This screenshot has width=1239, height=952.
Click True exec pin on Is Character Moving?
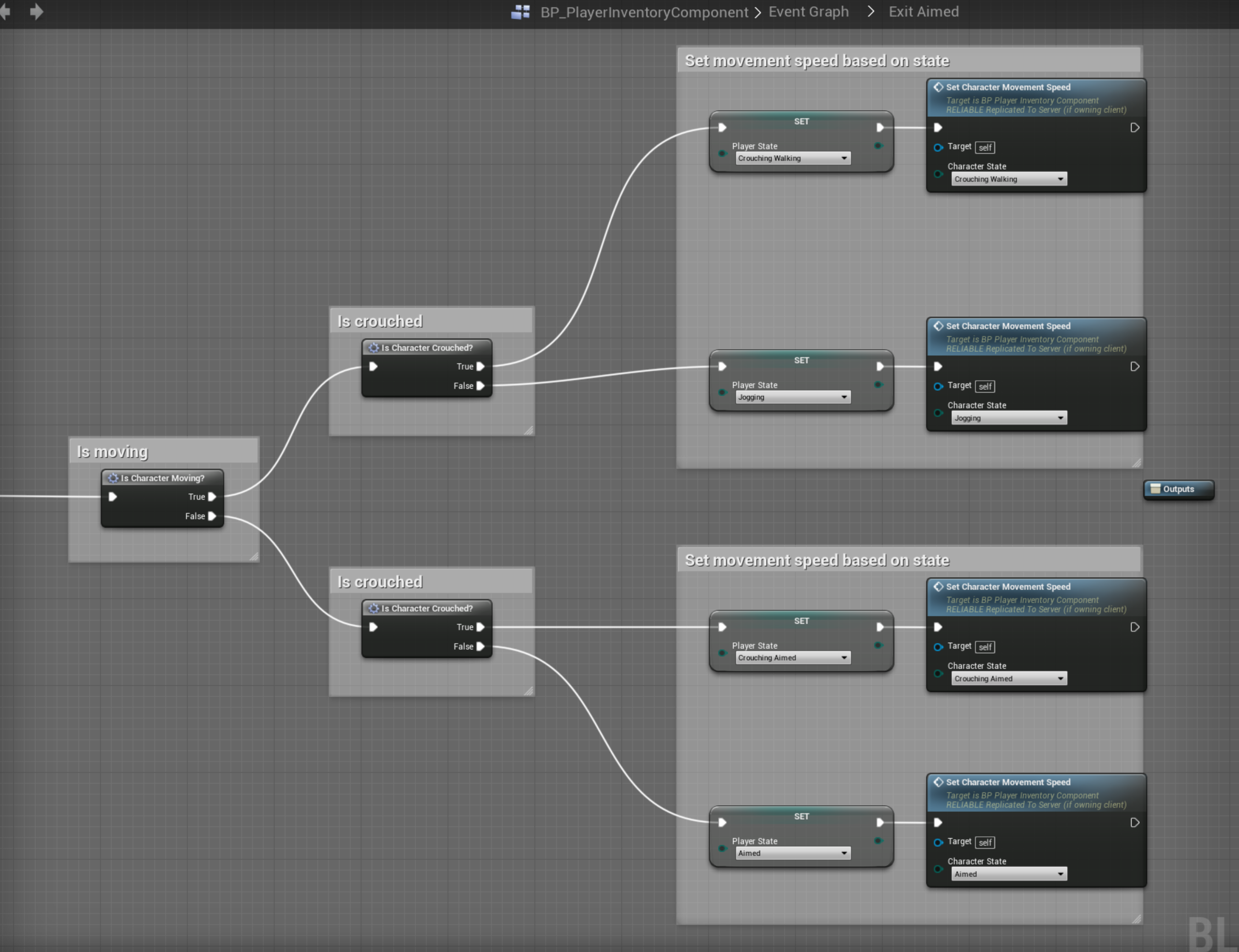coord(212,497)
